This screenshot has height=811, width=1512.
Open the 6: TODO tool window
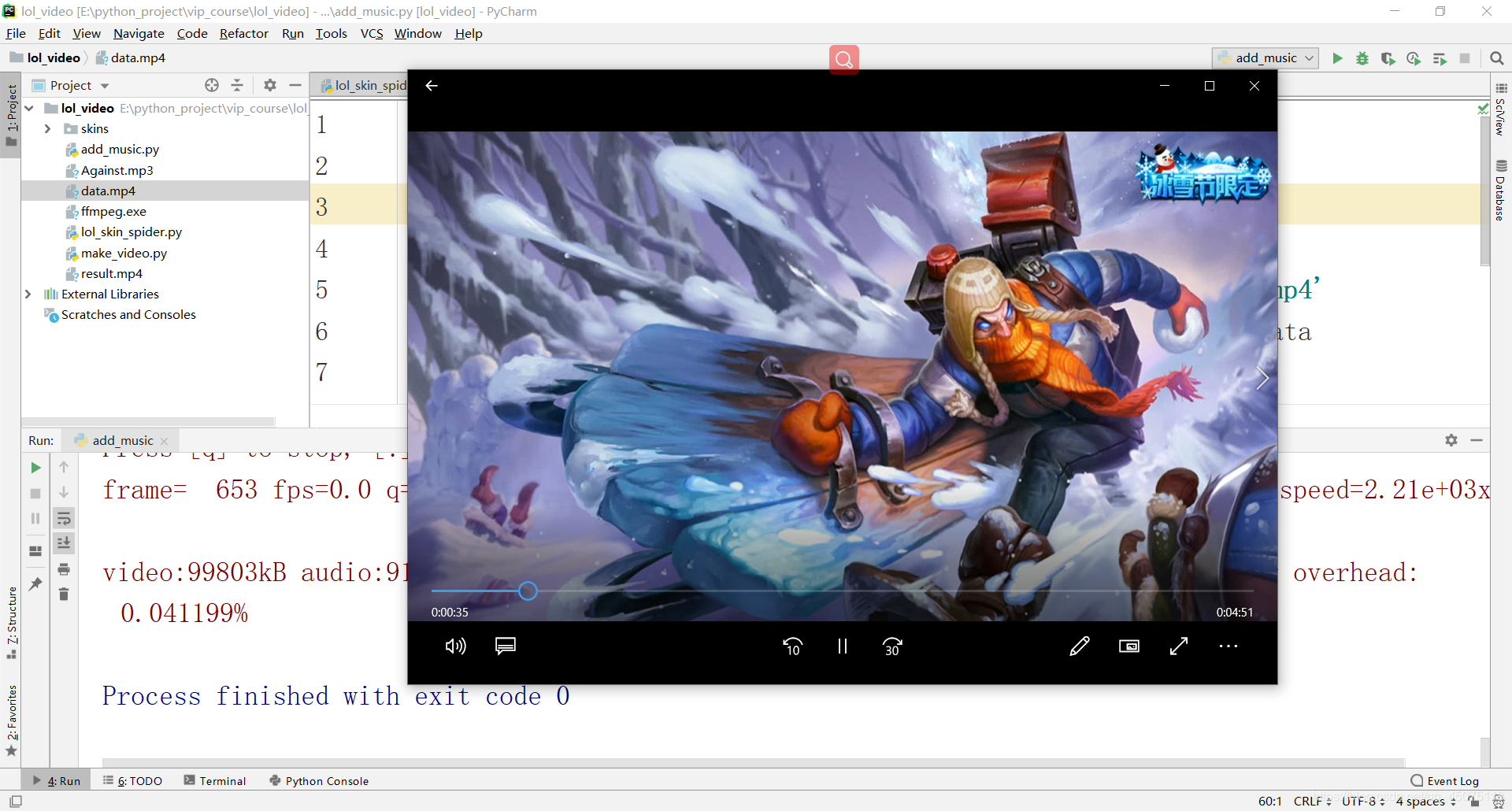pyautogui.click(x=132, y=780)
